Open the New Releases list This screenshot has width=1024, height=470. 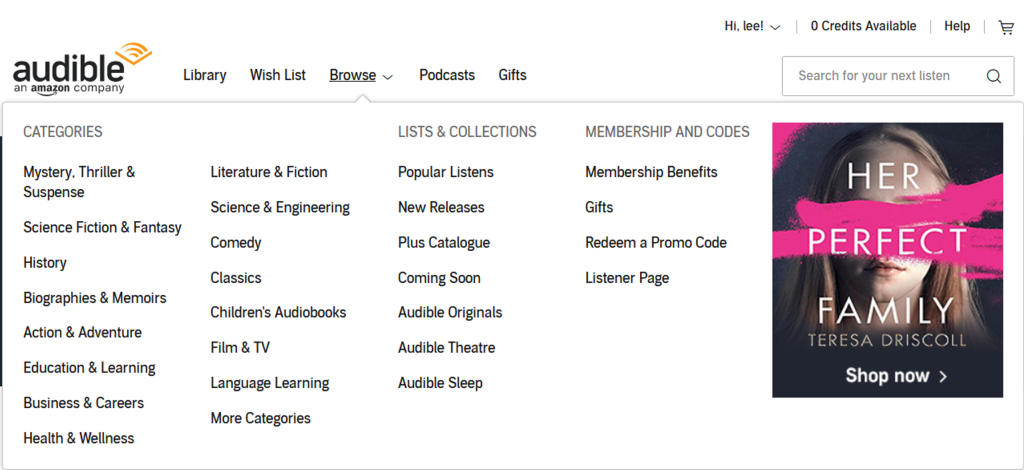point(441,207)
